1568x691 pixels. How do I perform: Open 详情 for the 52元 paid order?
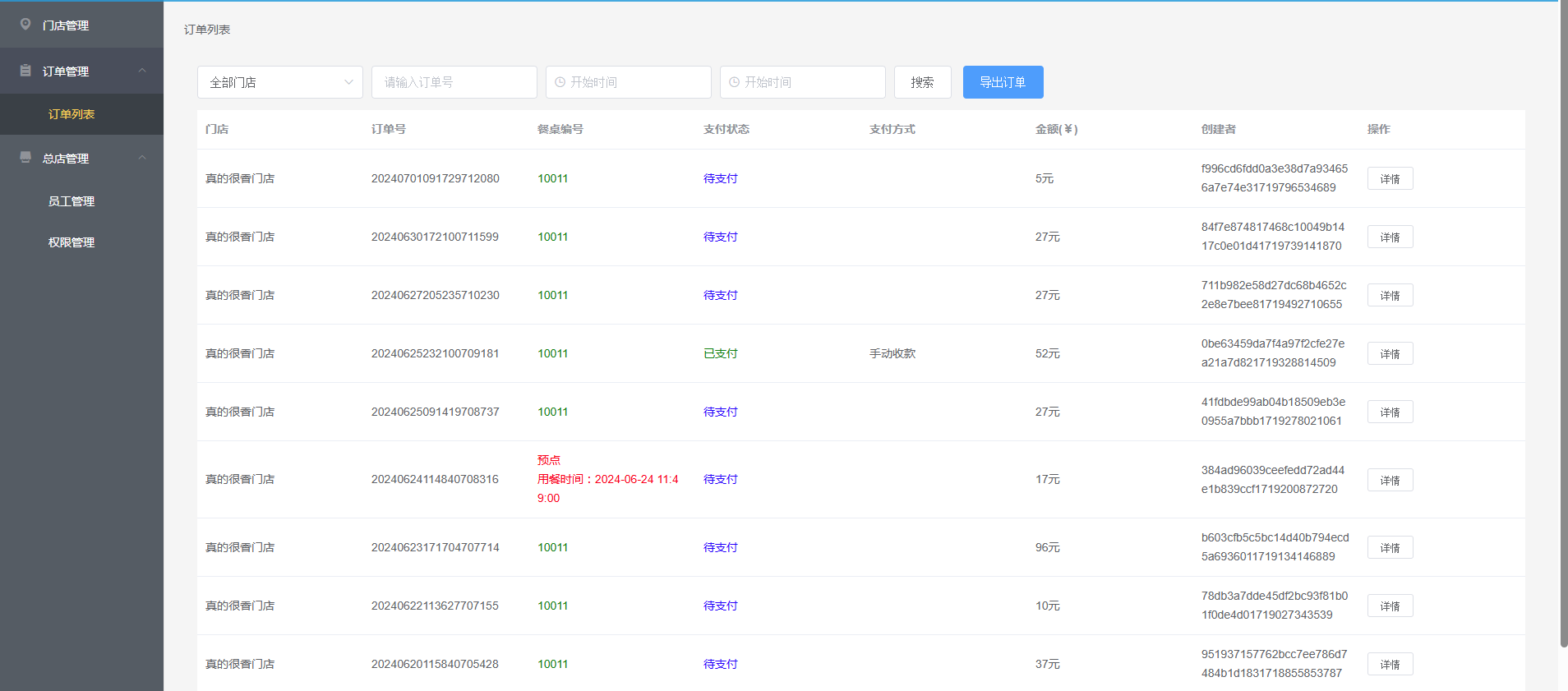[1390, 354]
